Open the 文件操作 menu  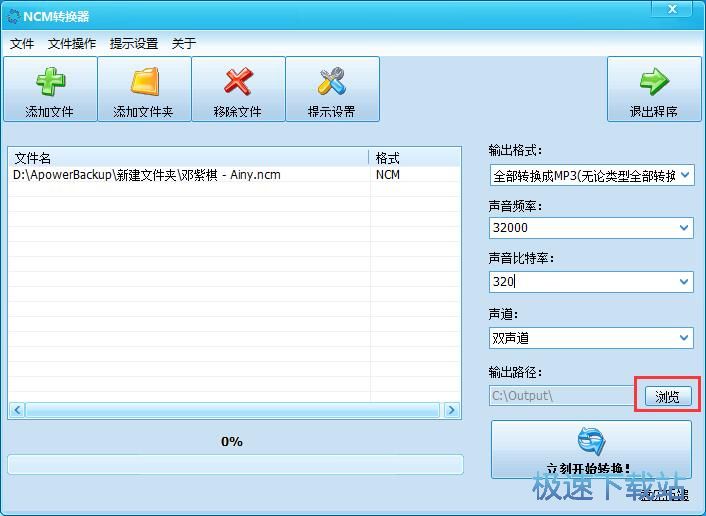pos(72,43)
